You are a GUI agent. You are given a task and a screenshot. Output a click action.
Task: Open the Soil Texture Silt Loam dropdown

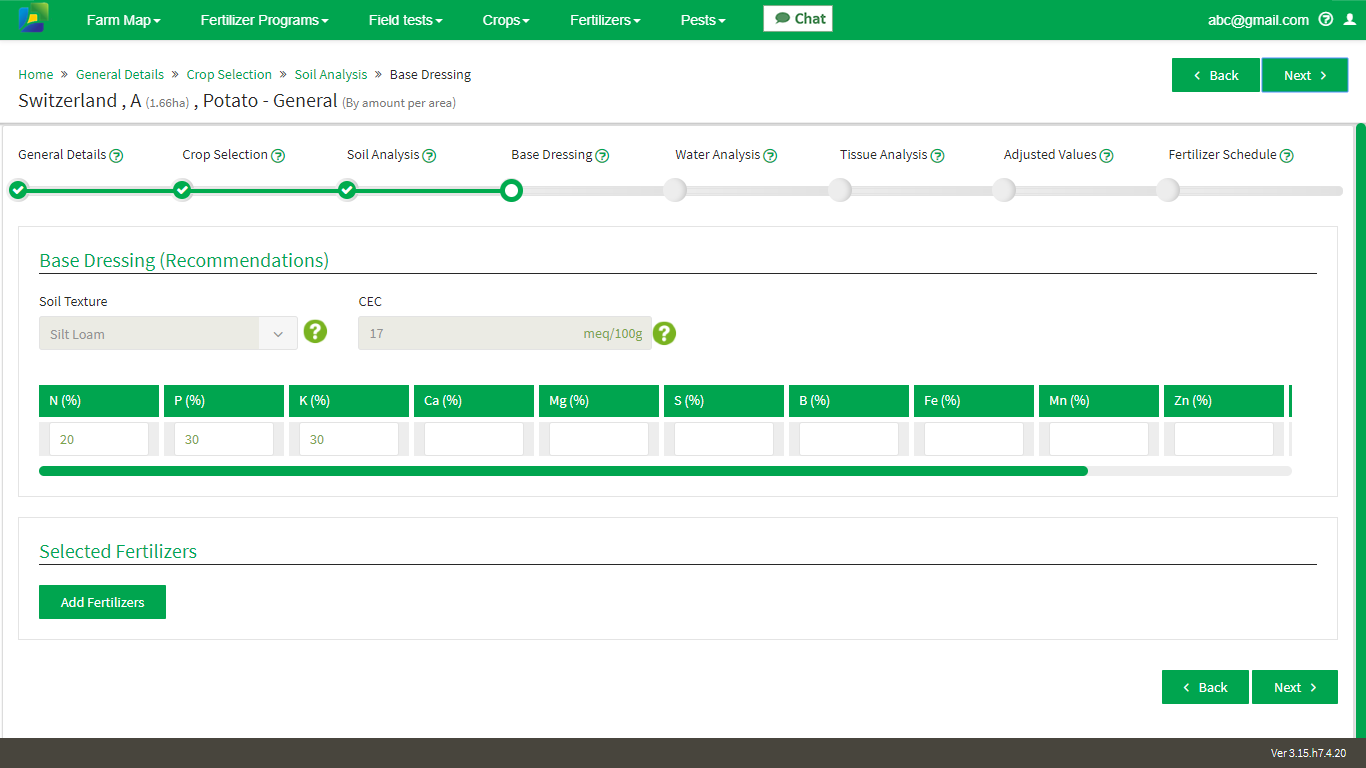[x=168, y=334]
